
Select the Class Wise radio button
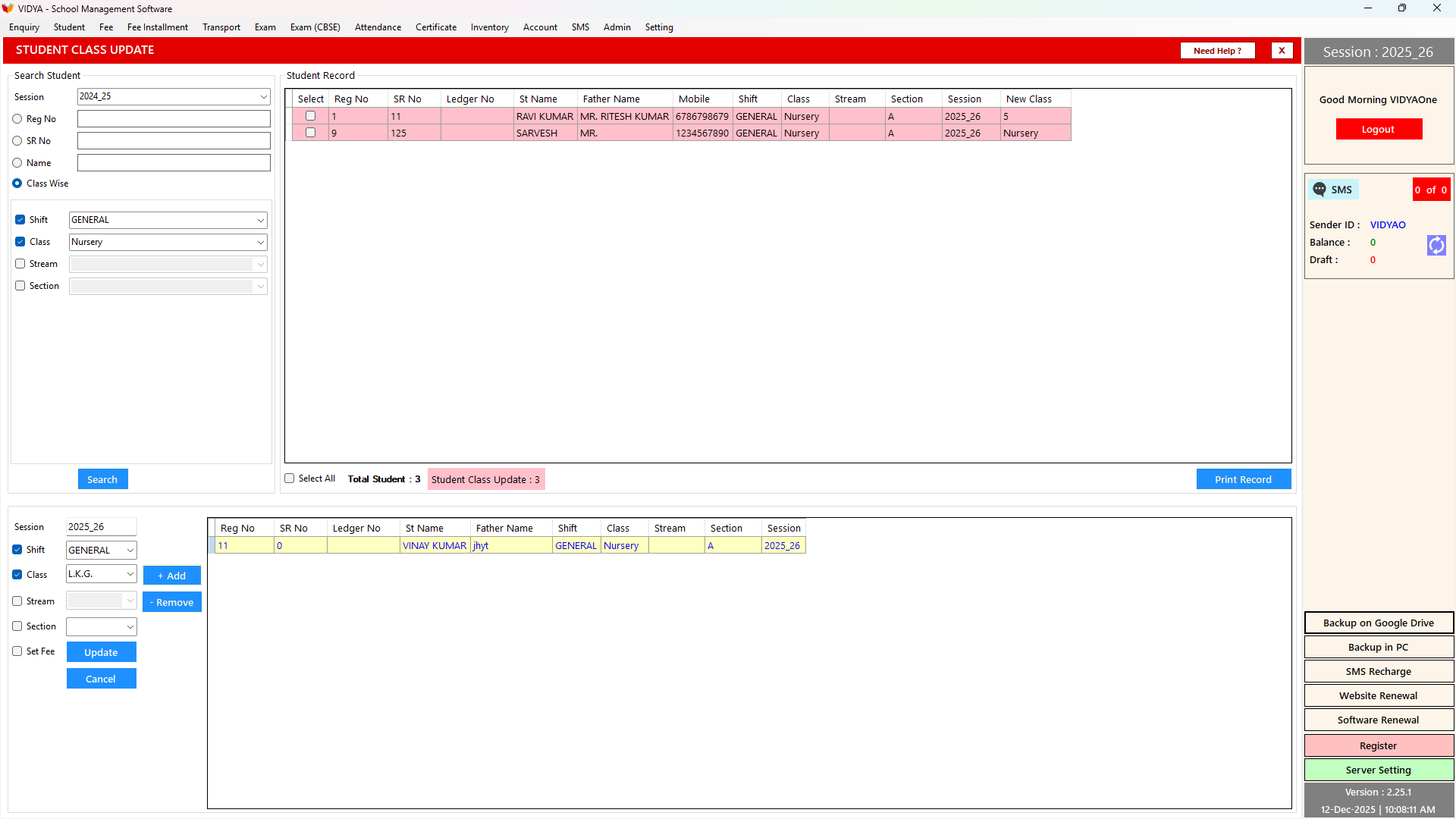17,184
